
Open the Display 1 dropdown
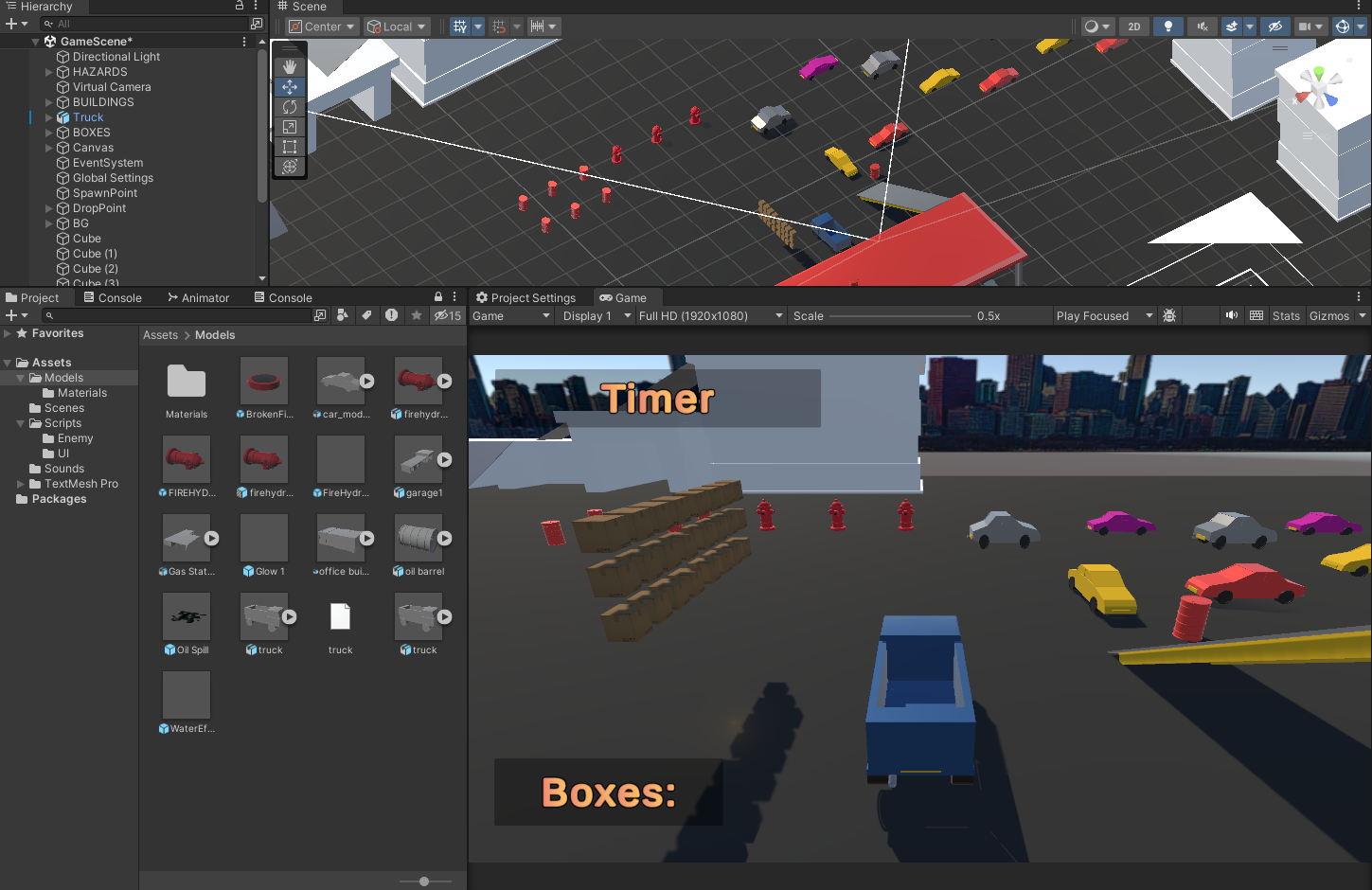(597, 316)
